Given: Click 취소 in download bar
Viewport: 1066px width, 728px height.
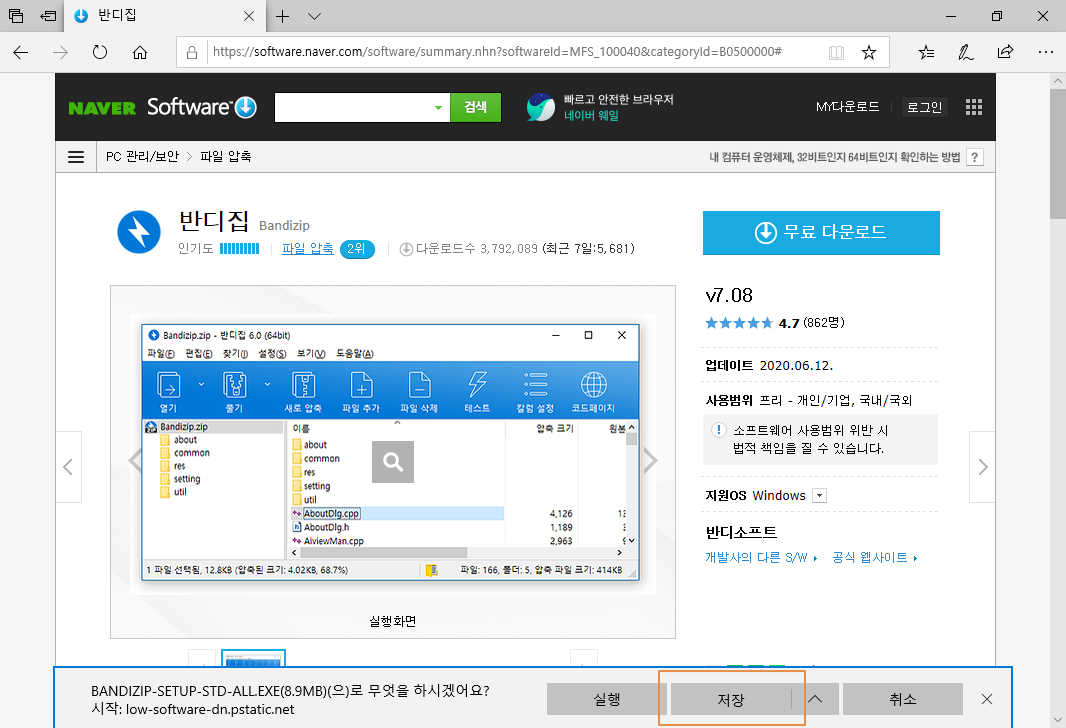Looking at the screenshot, I should [x=903, y=699].
